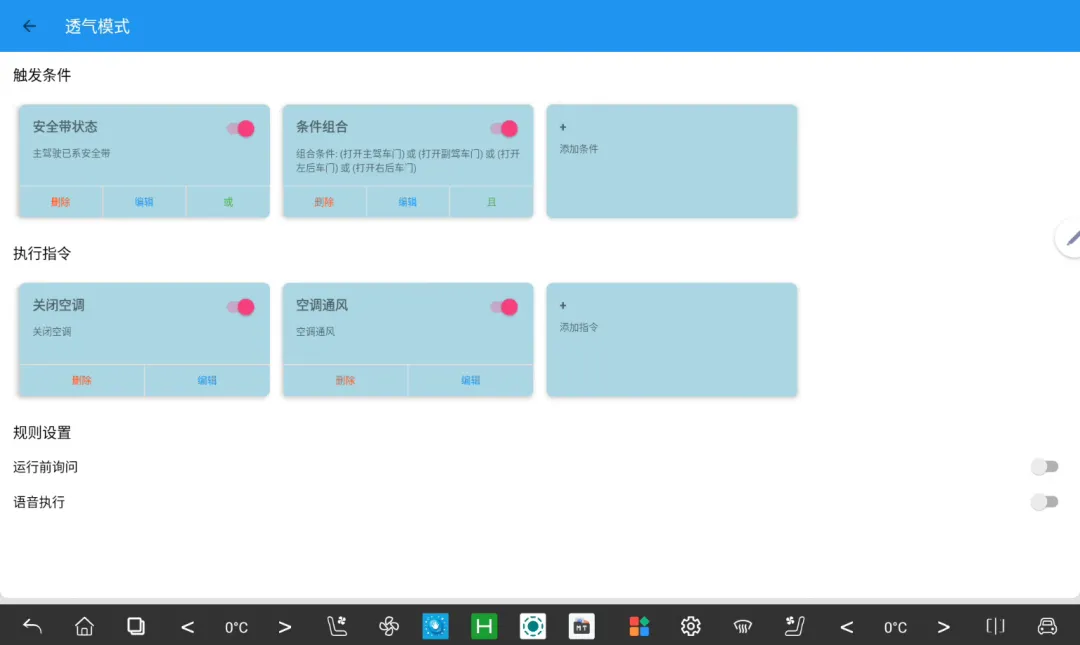
Task: Open the colorful app grid icon
Action: (639, 626)
